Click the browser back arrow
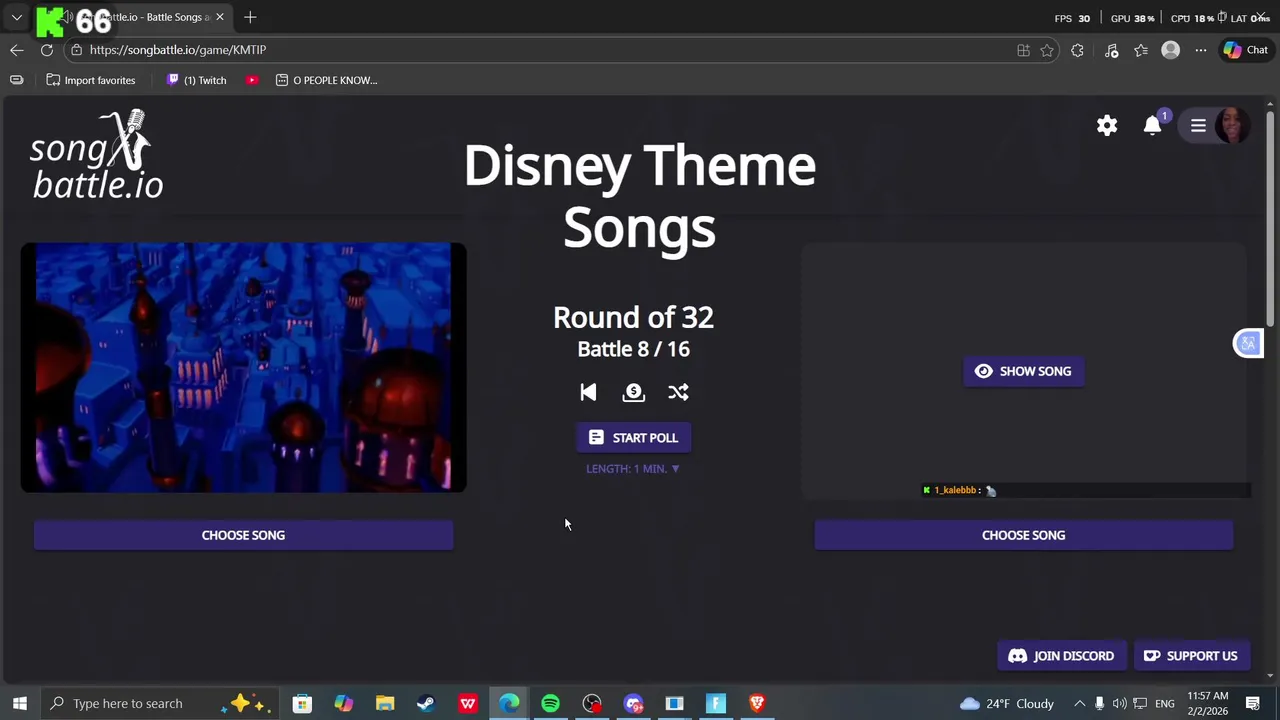This screenshot has height=720, width=1280. click(x=17, y=50)
